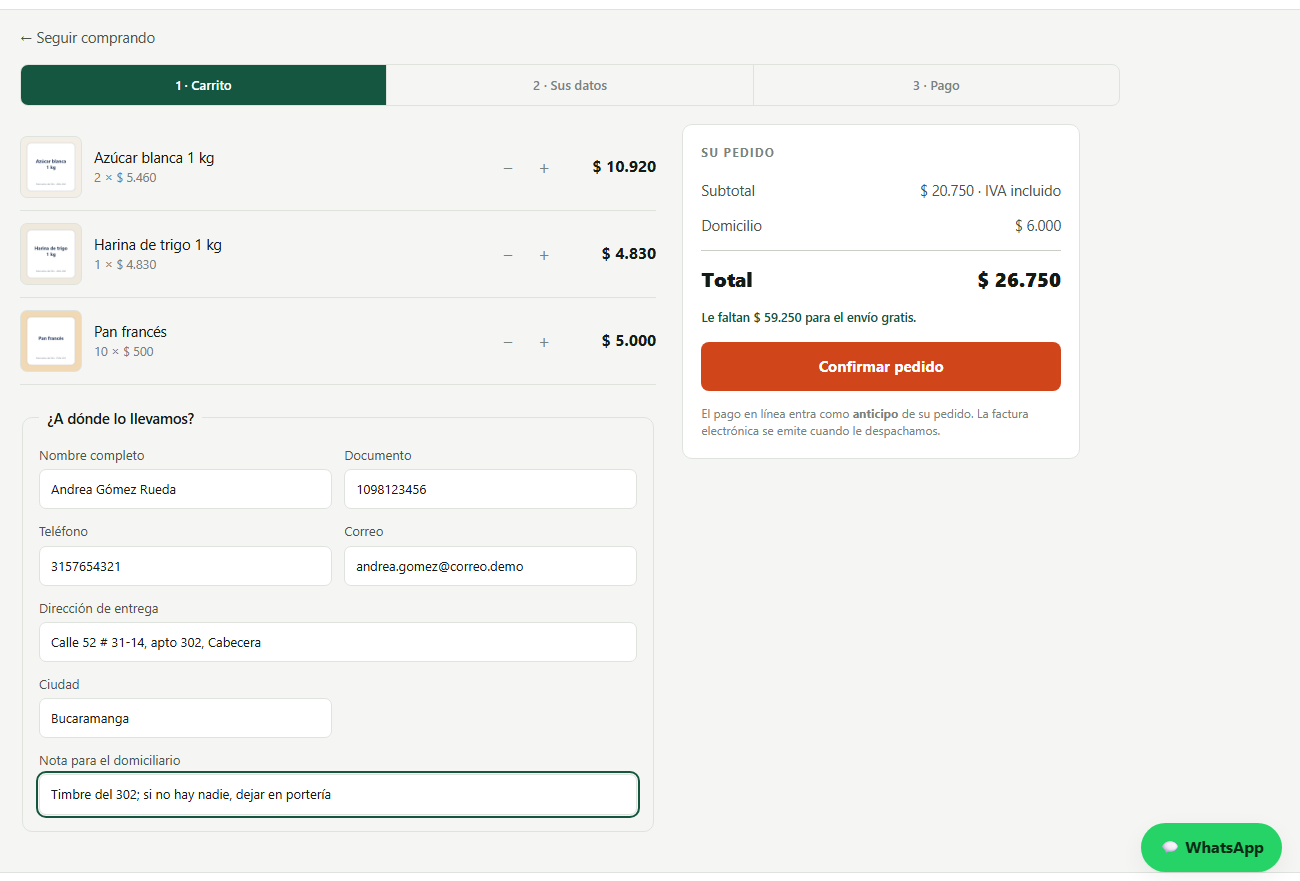Switch to the 3 · Pago step
The height and width of the screenshot is (881, 1300).
[x=936, y=85]
